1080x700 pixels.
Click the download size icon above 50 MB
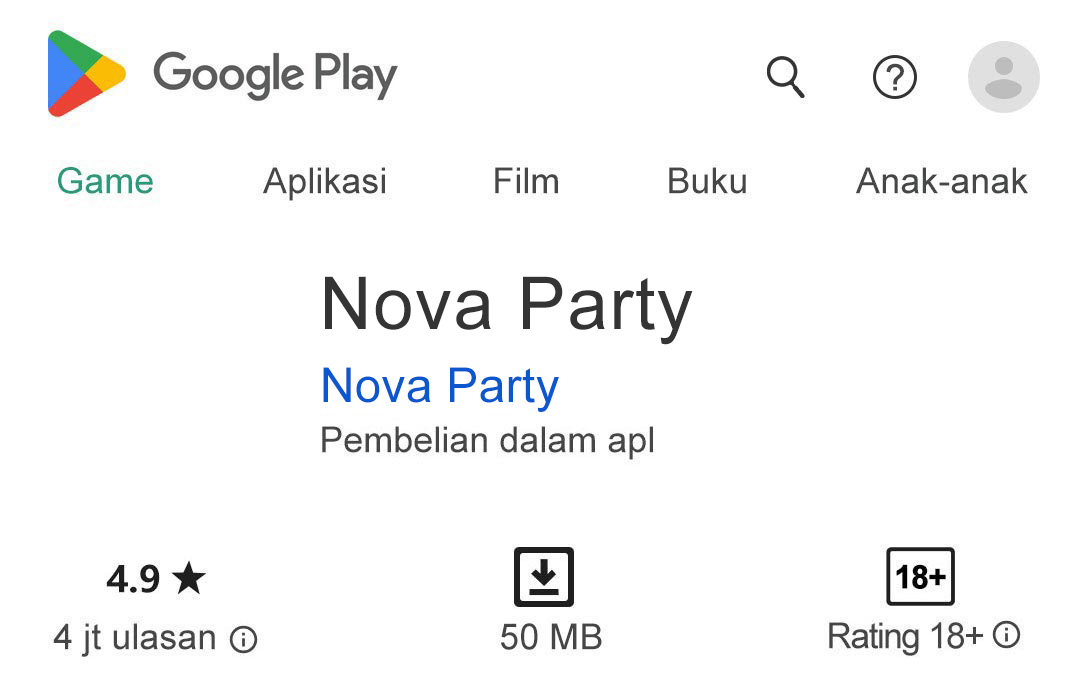[544, 576]
